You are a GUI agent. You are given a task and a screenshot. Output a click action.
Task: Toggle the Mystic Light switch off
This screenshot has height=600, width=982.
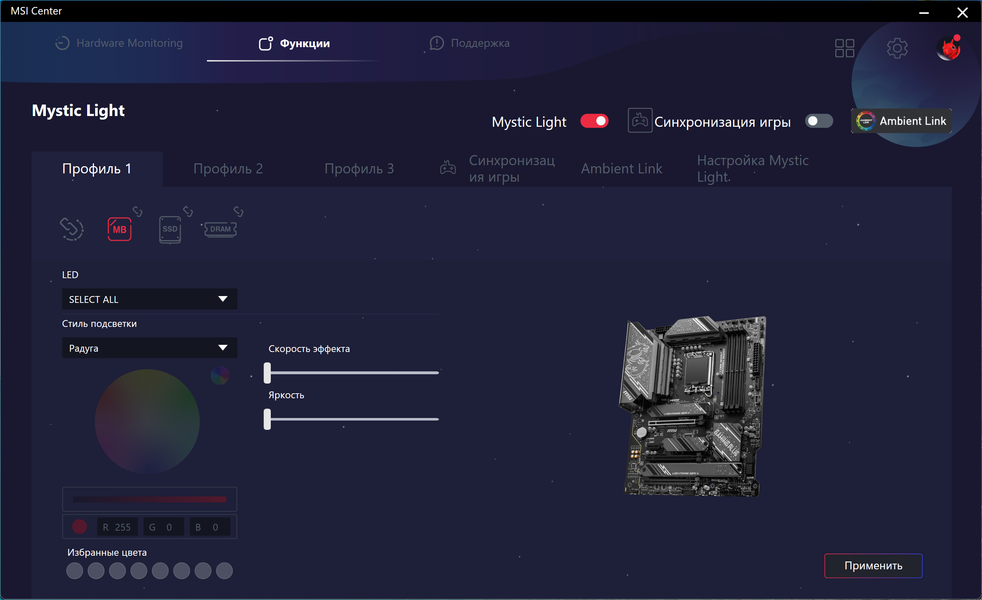pyautogui.click(x=594, y=121)
